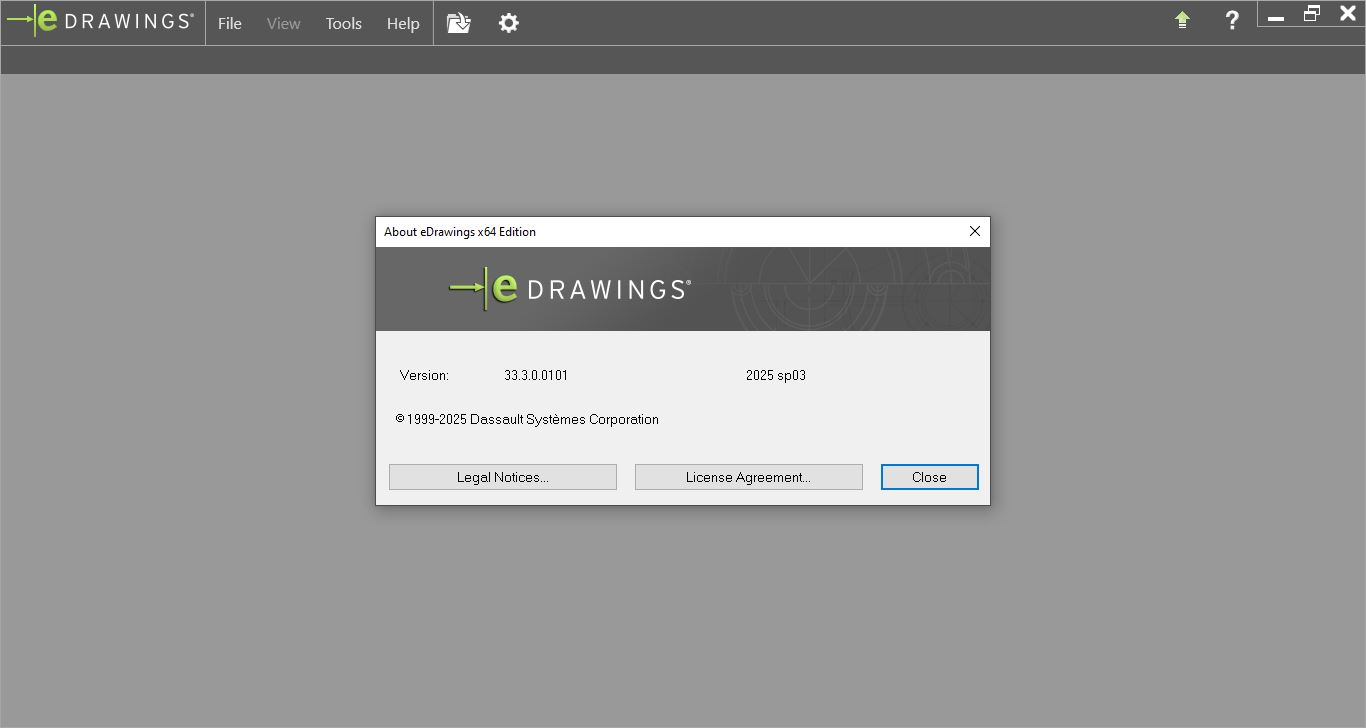The width and height of the screenshot is (1366, 728).
Task: Open the settings gear icon
Action: tap(509, 22)
